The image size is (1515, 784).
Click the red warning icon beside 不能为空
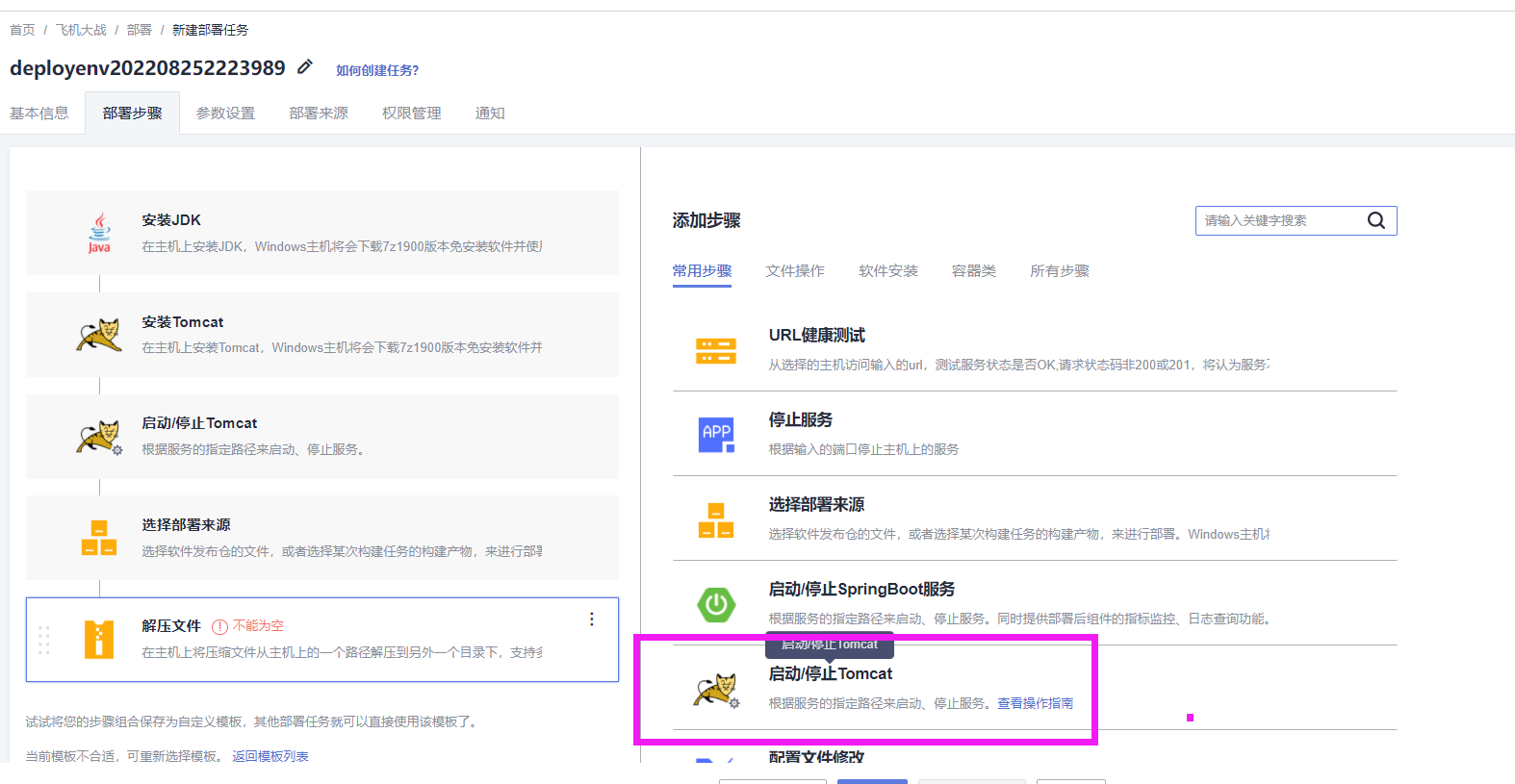point(219,626)
